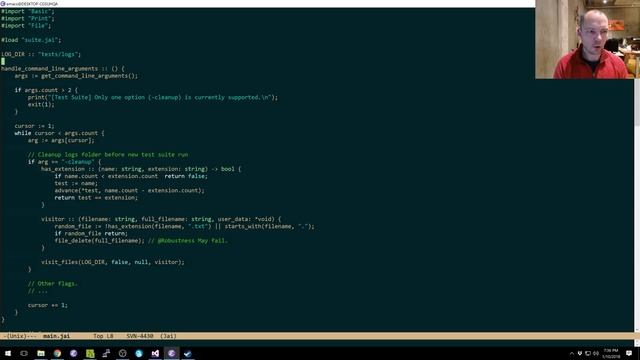Open the Windows Start menu
The height and width of the screenshot is (360, 640).
(8, 353)
